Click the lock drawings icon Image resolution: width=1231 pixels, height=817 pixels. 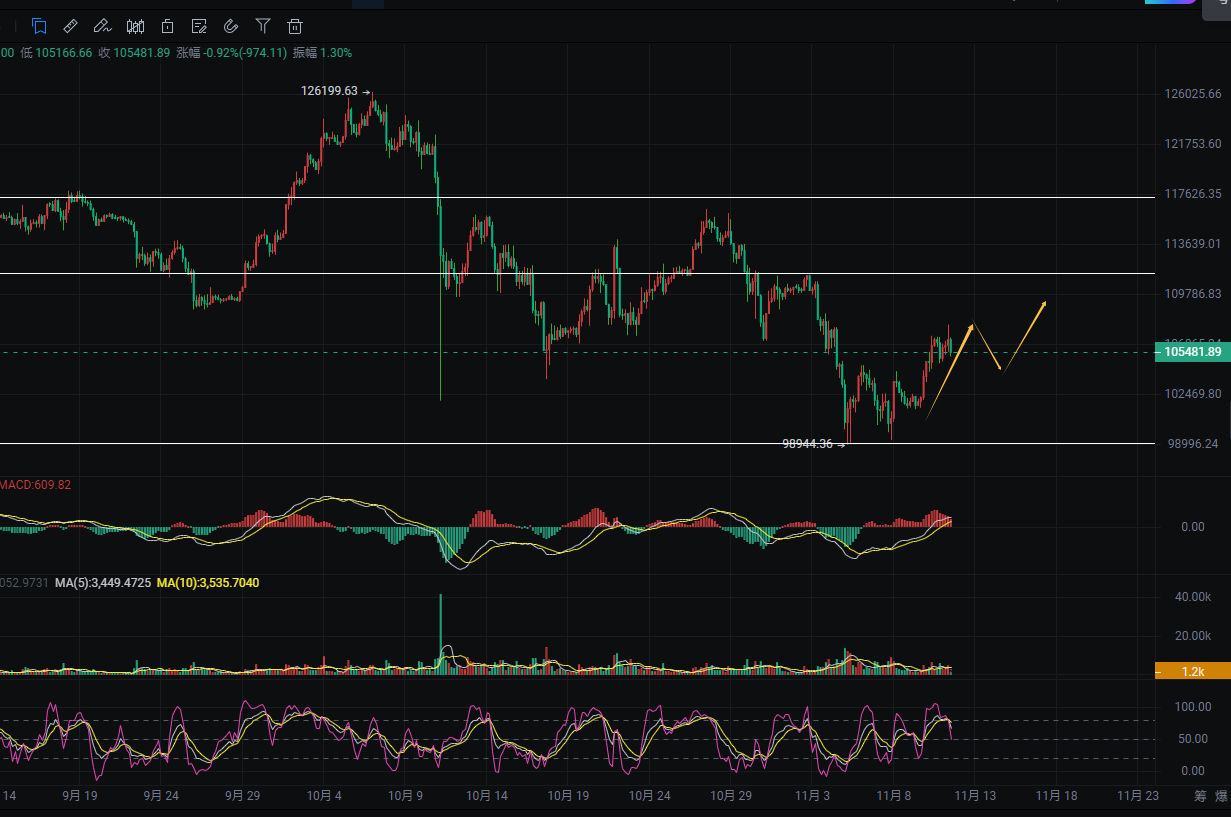[x=168, y=26]
